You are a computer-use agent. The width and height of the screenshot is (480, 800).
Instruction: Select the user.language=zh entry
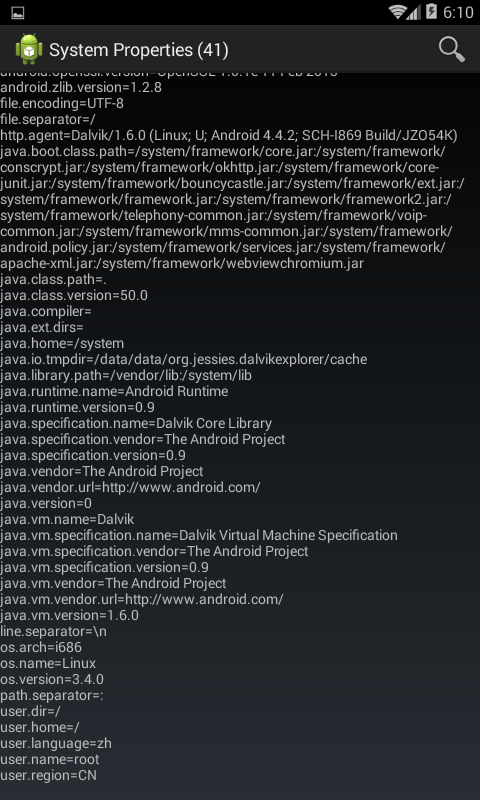click(56, 743)
